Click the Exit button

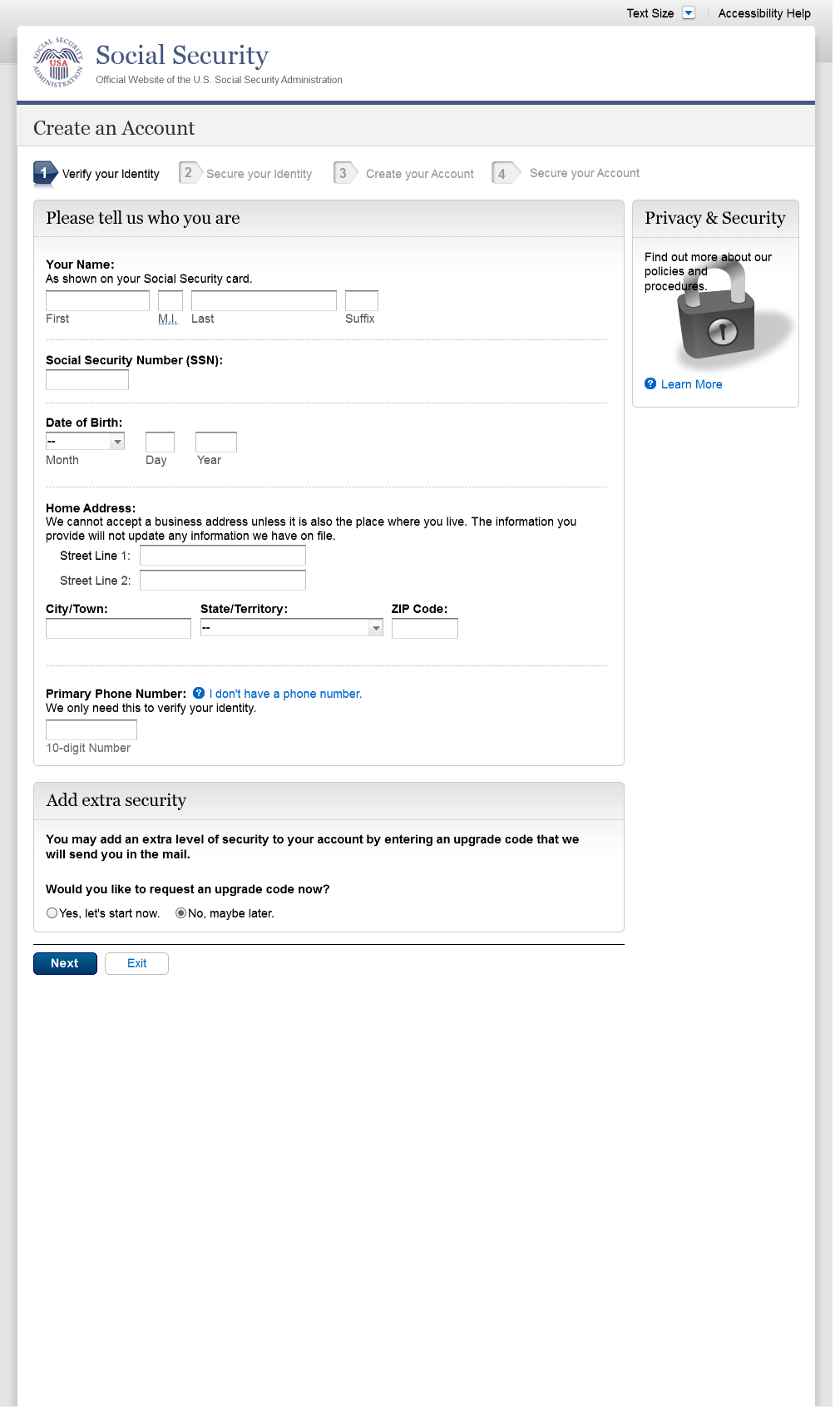pos(136,963)
